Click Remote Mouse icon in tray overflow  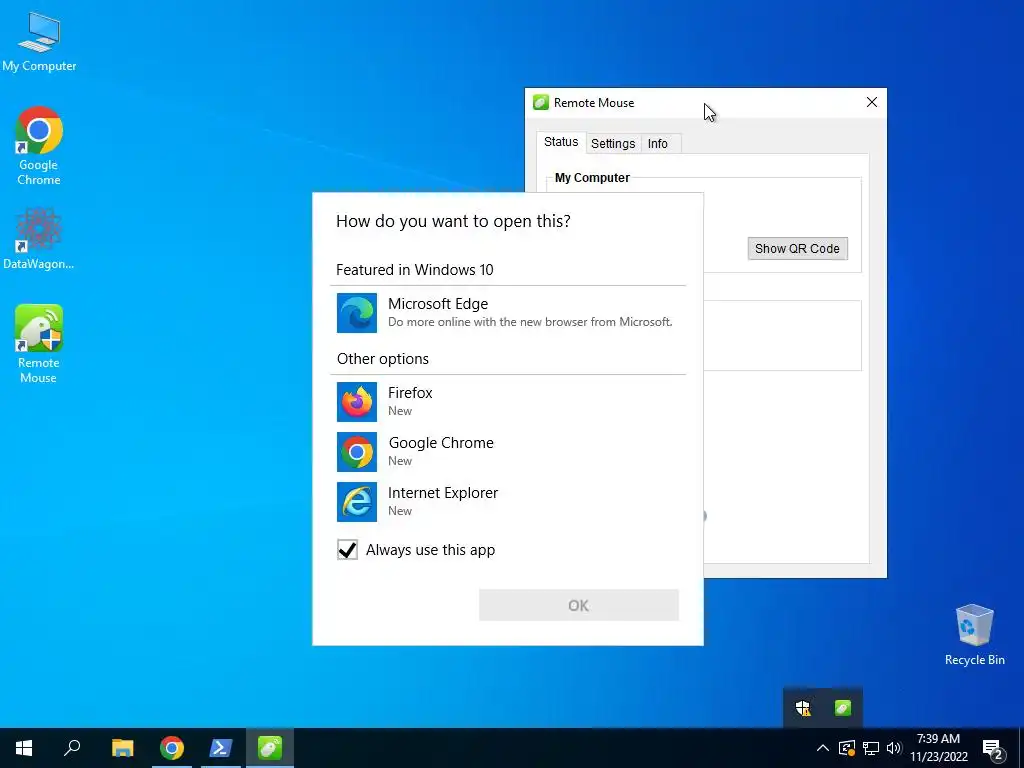coord(843,708)
